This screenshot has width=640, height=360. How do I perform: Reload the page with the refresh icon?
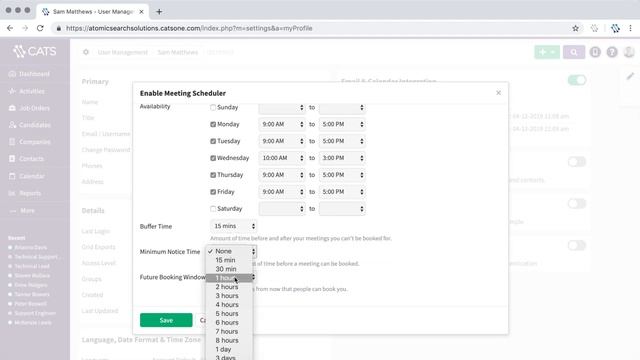40,28
